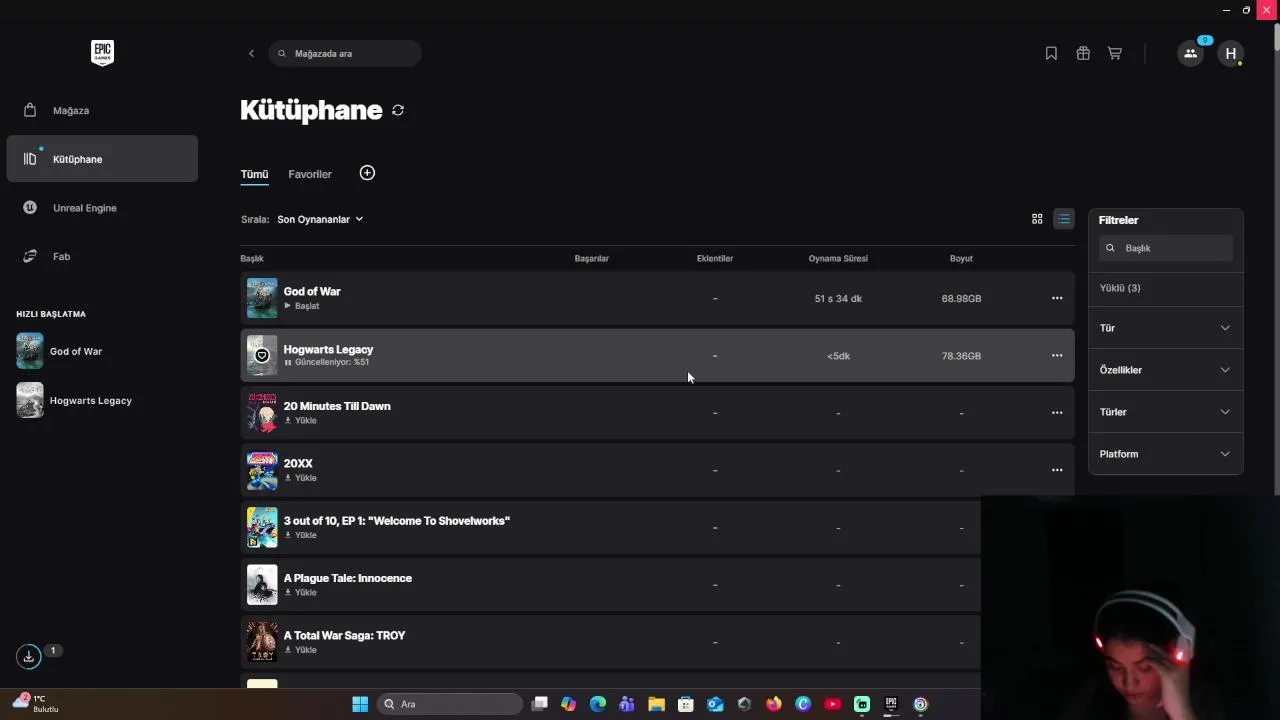Screen dimensions: 1280x720
Task: Expand the Platform filter section
Action: [x=1165, y=454]
